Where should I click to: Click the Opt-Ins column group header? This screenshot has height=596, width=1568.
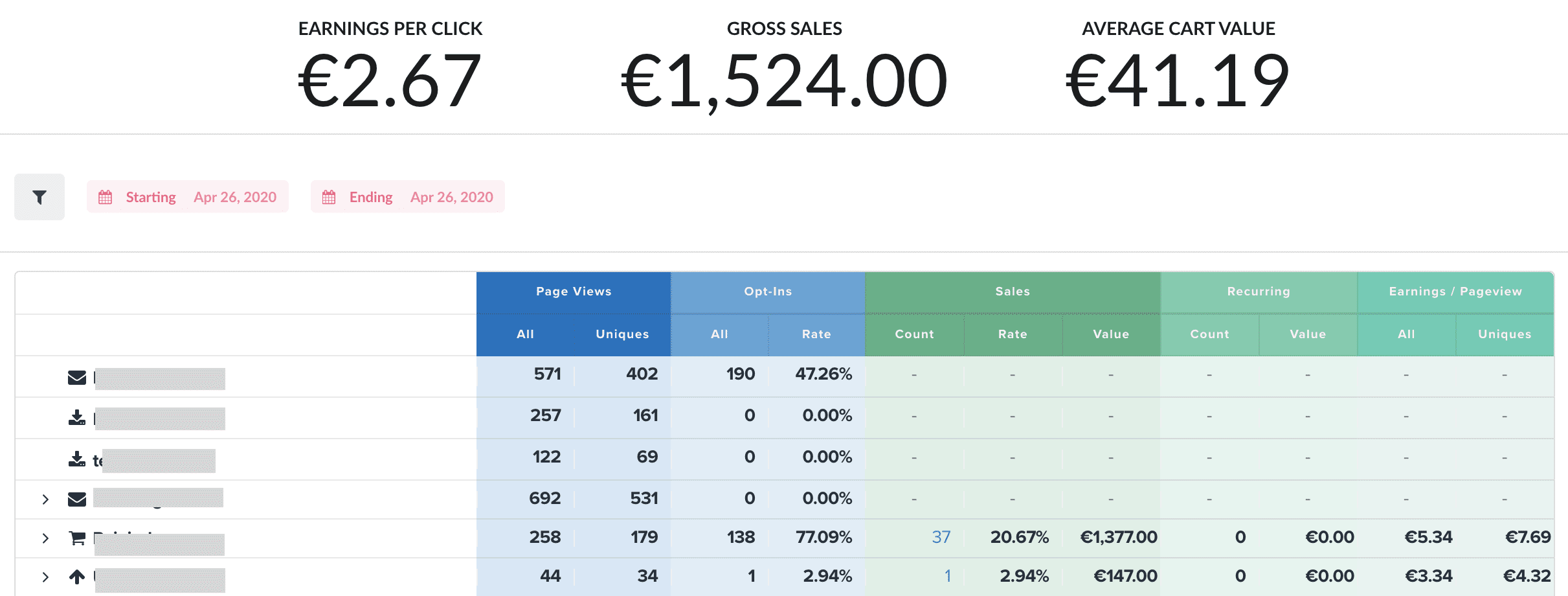768,292
